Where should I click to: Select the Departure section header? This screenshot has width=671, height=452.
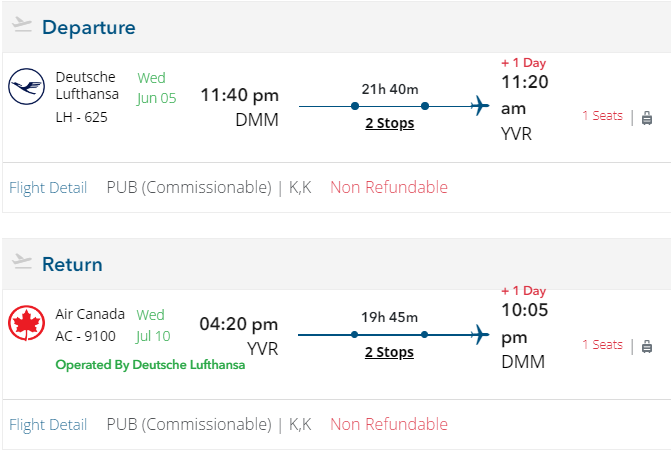point(89,27)
